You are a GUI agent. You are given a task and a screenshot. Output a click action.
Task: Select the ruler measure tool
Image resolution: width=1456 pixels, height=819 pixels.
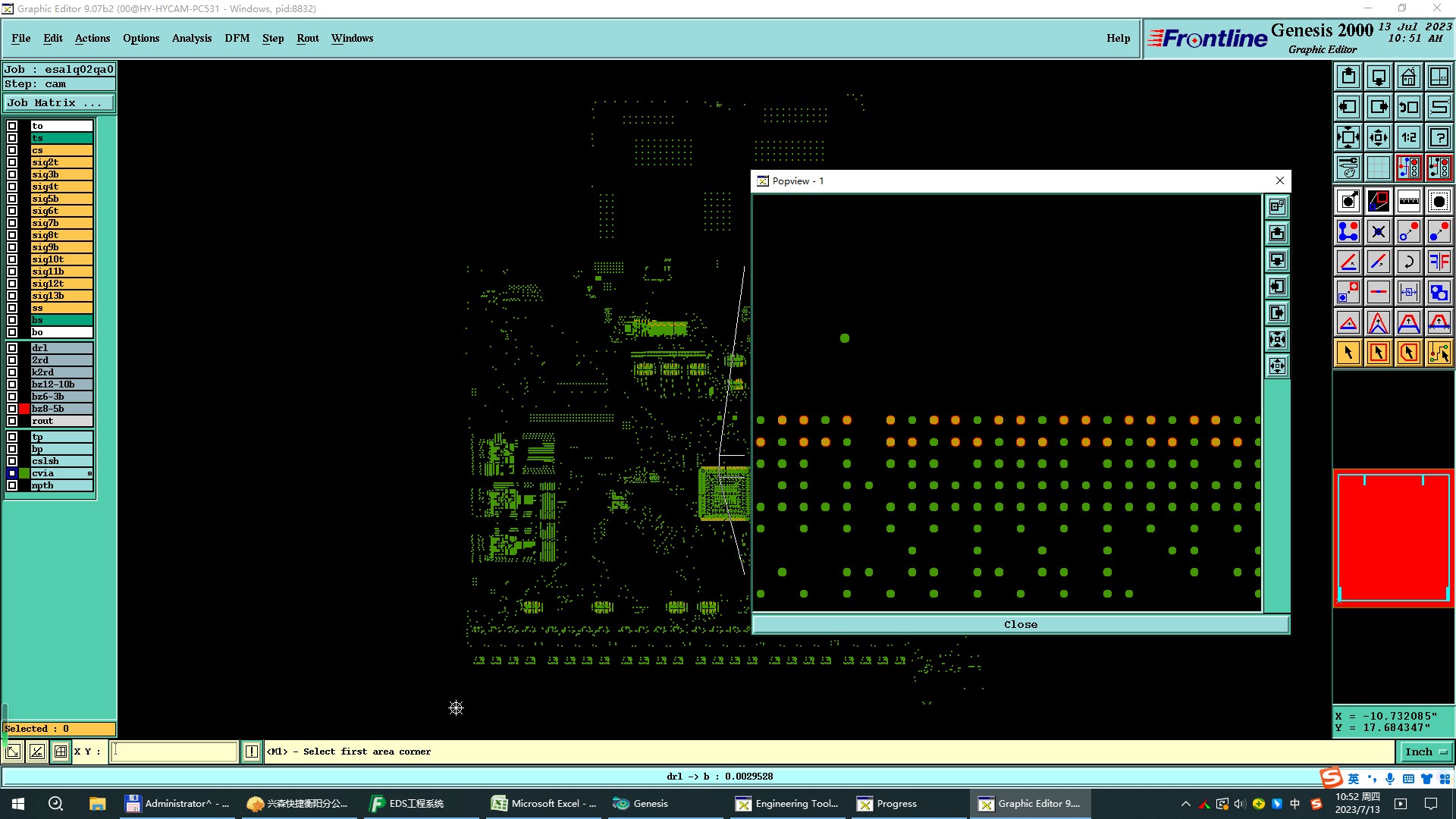tap(1408, 201)
